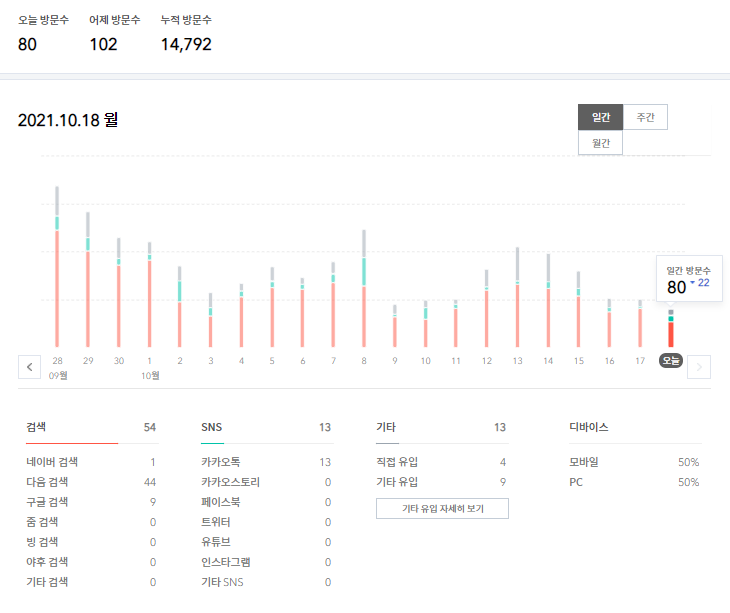This screenshot has height=613, width=730.
Task: Click the 트위터 row
Action: pos(267,522)
